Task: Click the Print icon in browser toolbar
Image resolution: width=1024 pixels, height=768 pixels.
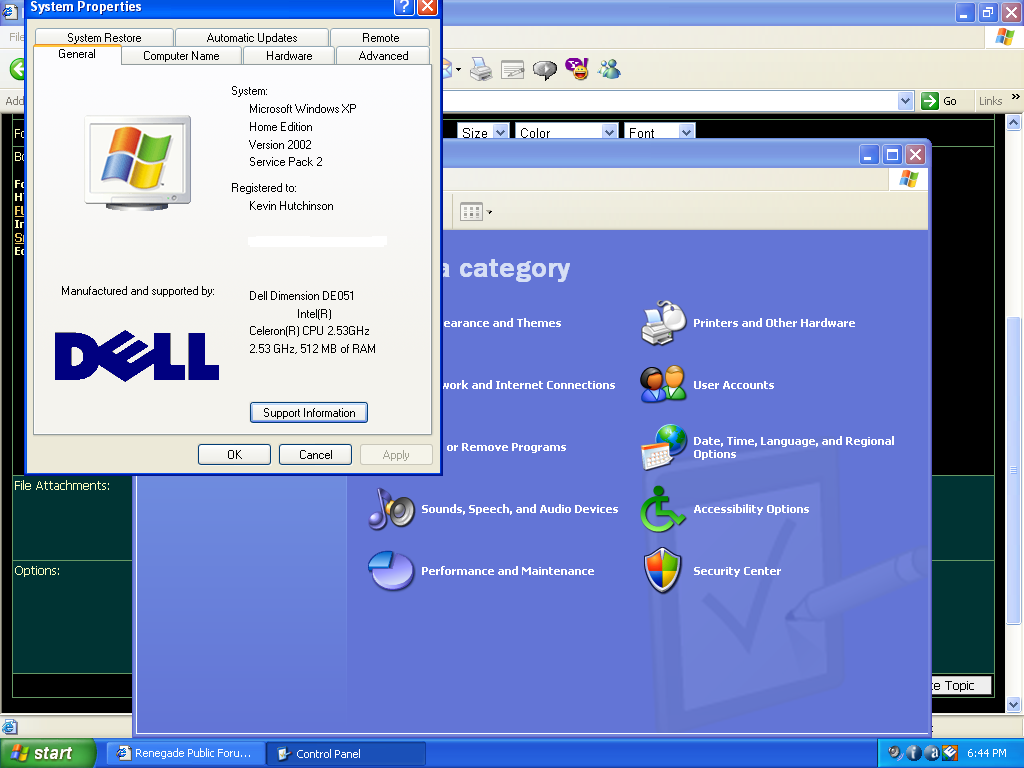Action: tap(481, 69)
